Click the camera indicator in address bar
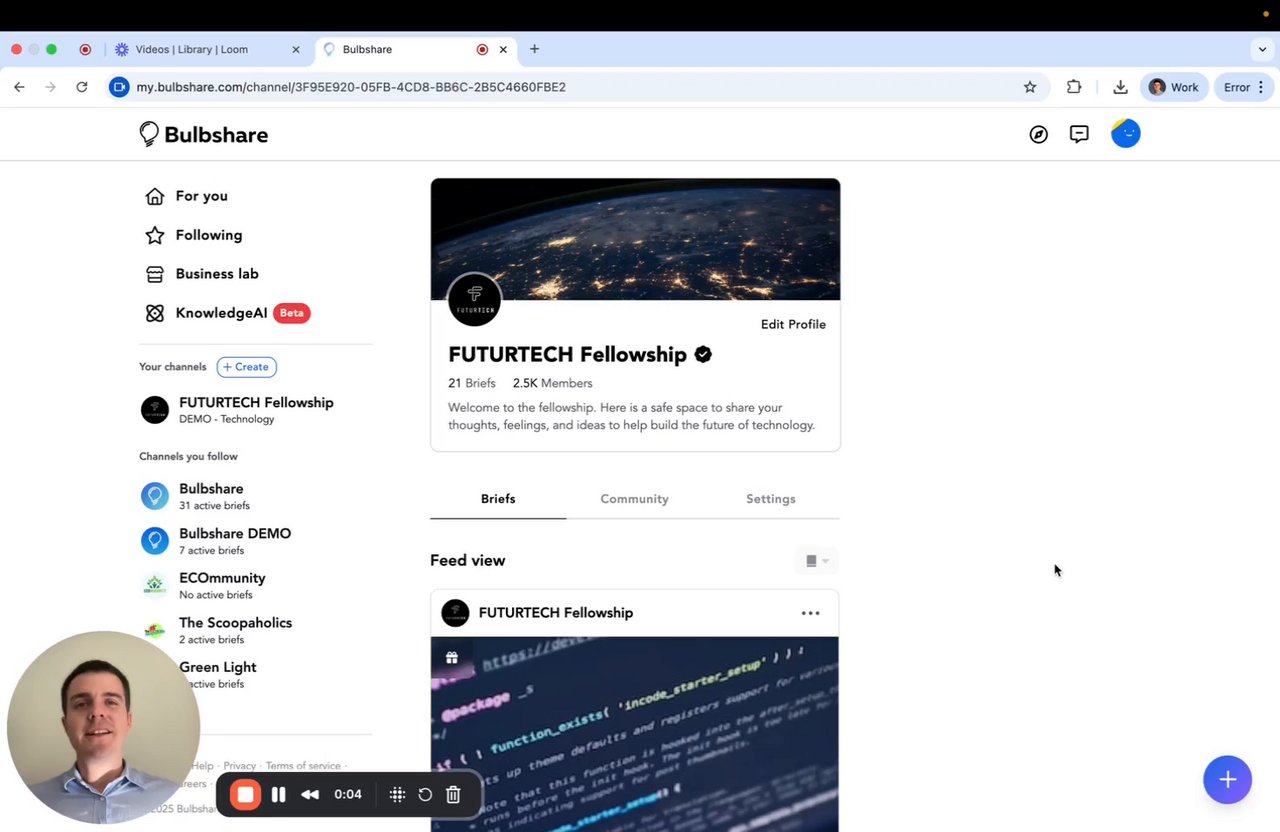The width and height of the screenshot is (1280, 832). [x=119, y=87]
